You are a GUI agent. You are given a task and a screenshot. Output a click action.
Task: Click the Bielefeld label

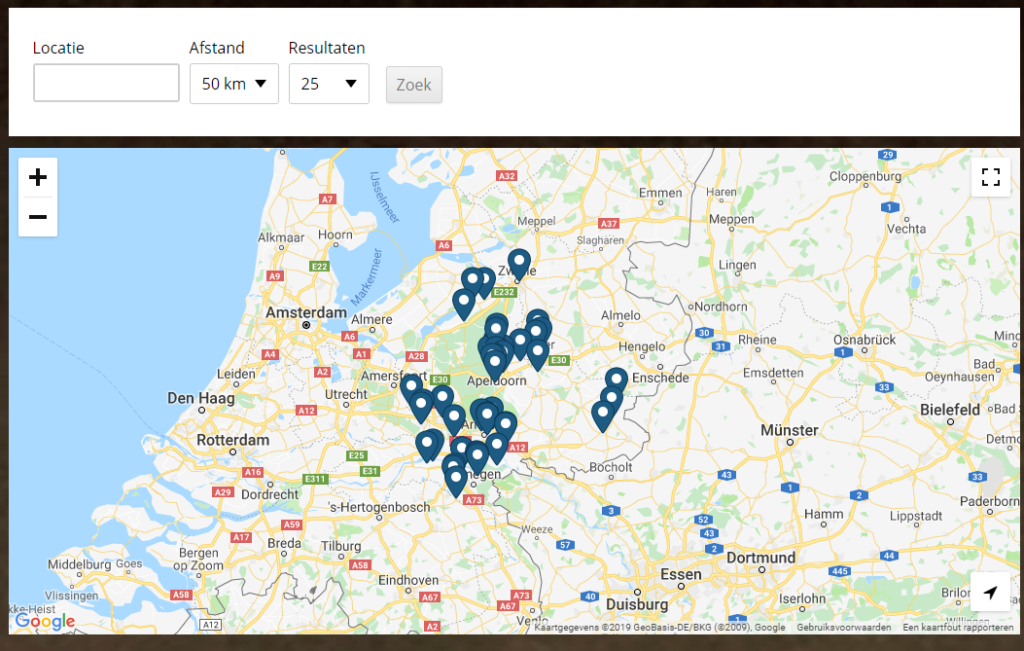tap(950, 410)
